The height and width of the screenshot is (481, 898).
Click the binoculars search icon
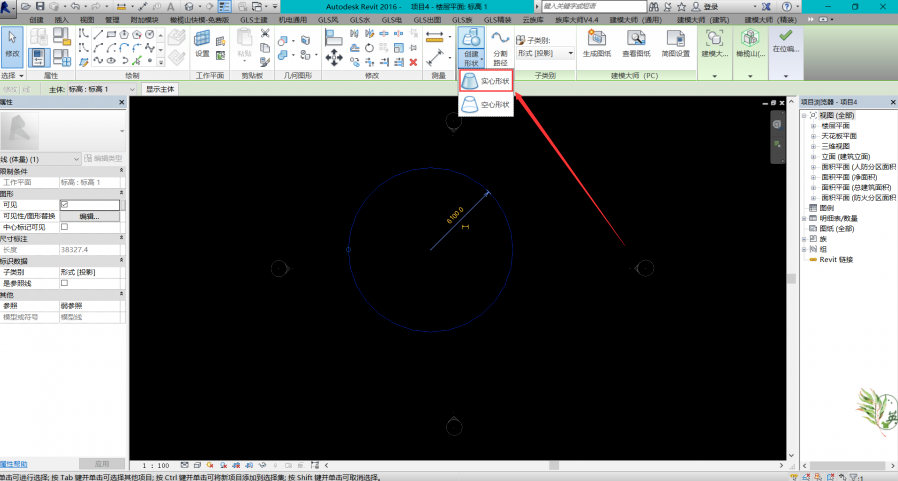tap(653, 6)
